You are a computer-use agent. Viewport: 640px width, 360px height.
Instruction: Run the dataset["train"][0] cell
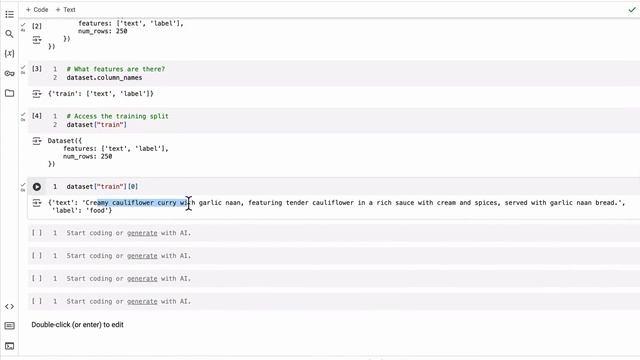coord(37,187)
